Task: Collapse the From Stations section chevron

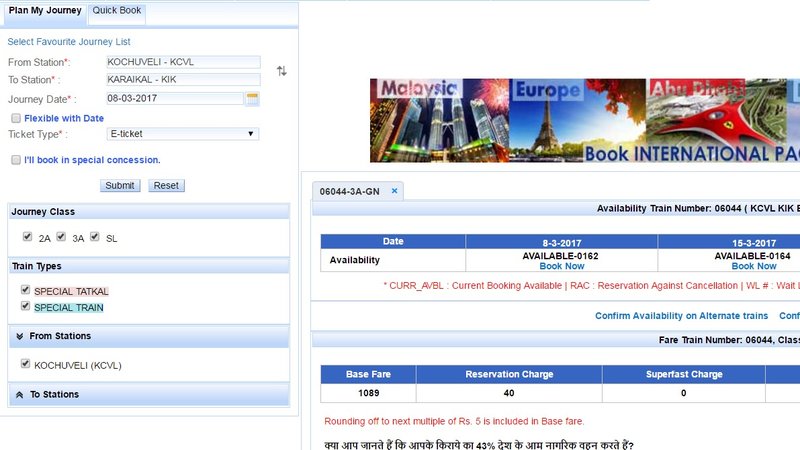Action: 20,337
